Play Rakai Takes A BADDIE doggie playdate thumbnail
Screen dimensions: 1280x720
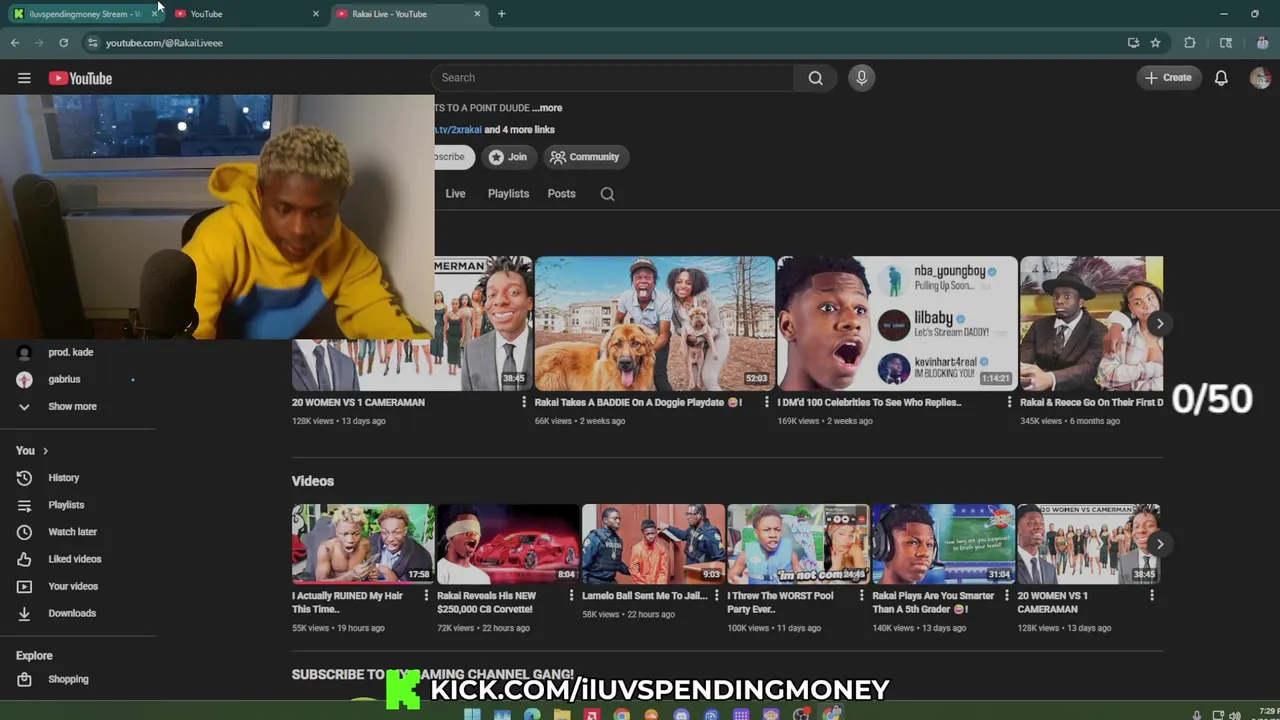(655, 323)
